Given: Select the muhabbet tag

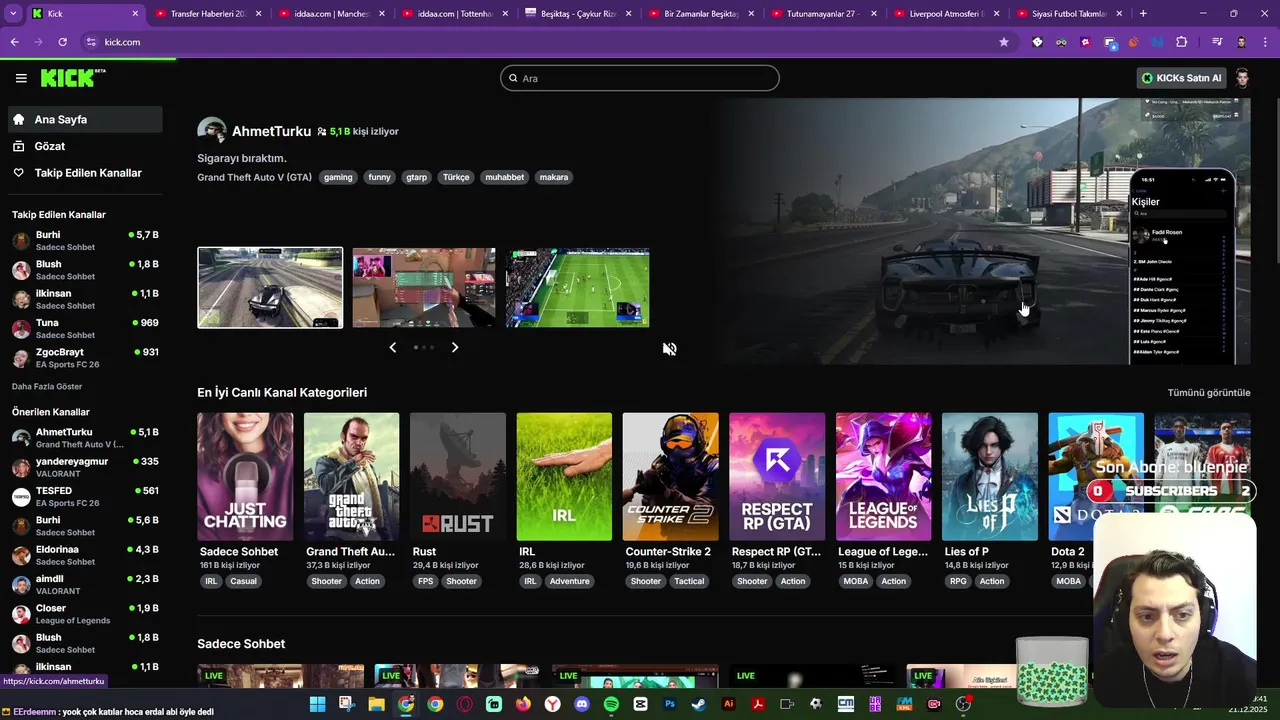Looking at the screenshot, I should (x=504, y=177).
